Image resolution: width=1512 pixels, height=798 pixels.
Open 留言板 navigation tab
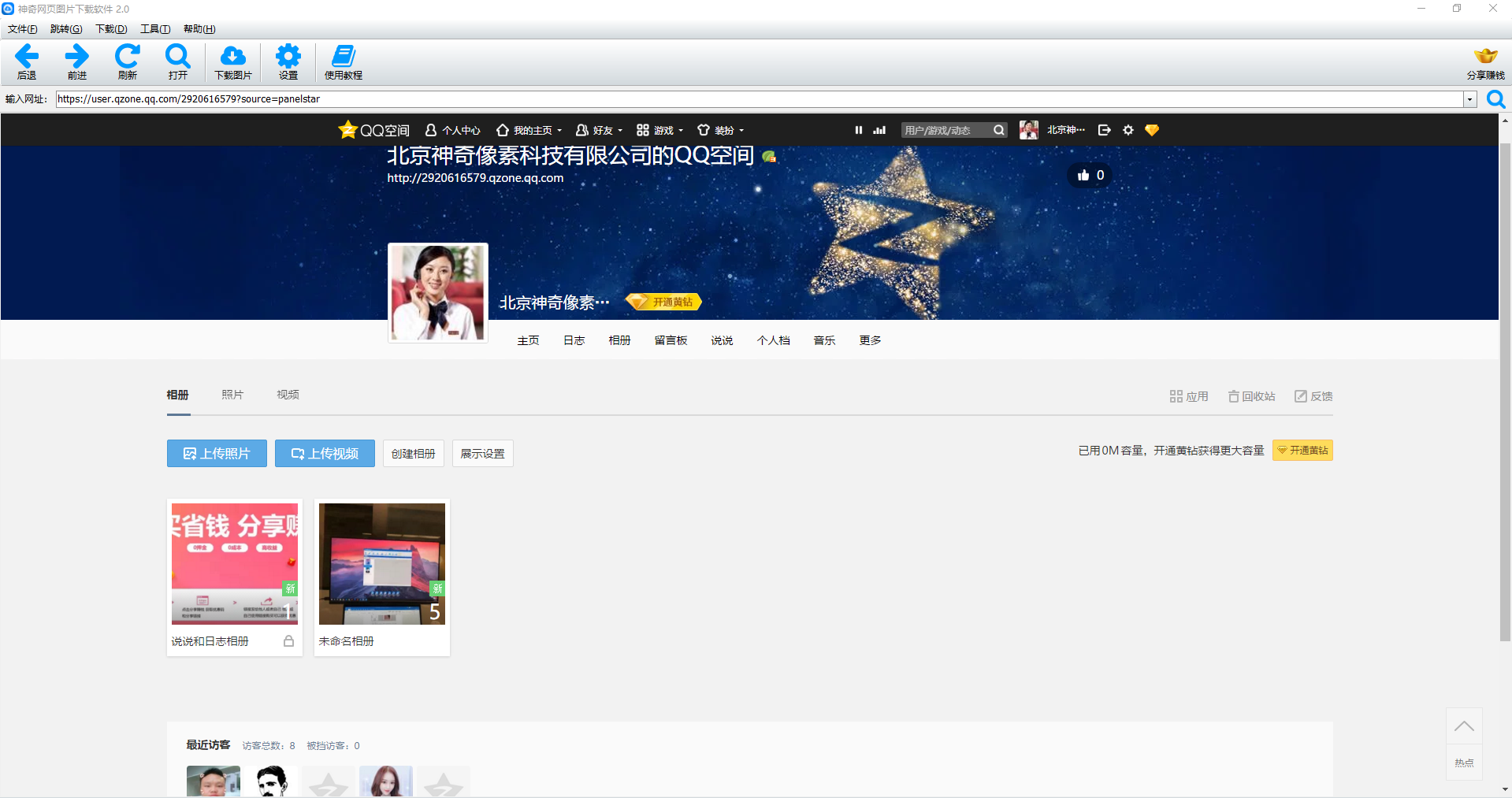point(671,340)
